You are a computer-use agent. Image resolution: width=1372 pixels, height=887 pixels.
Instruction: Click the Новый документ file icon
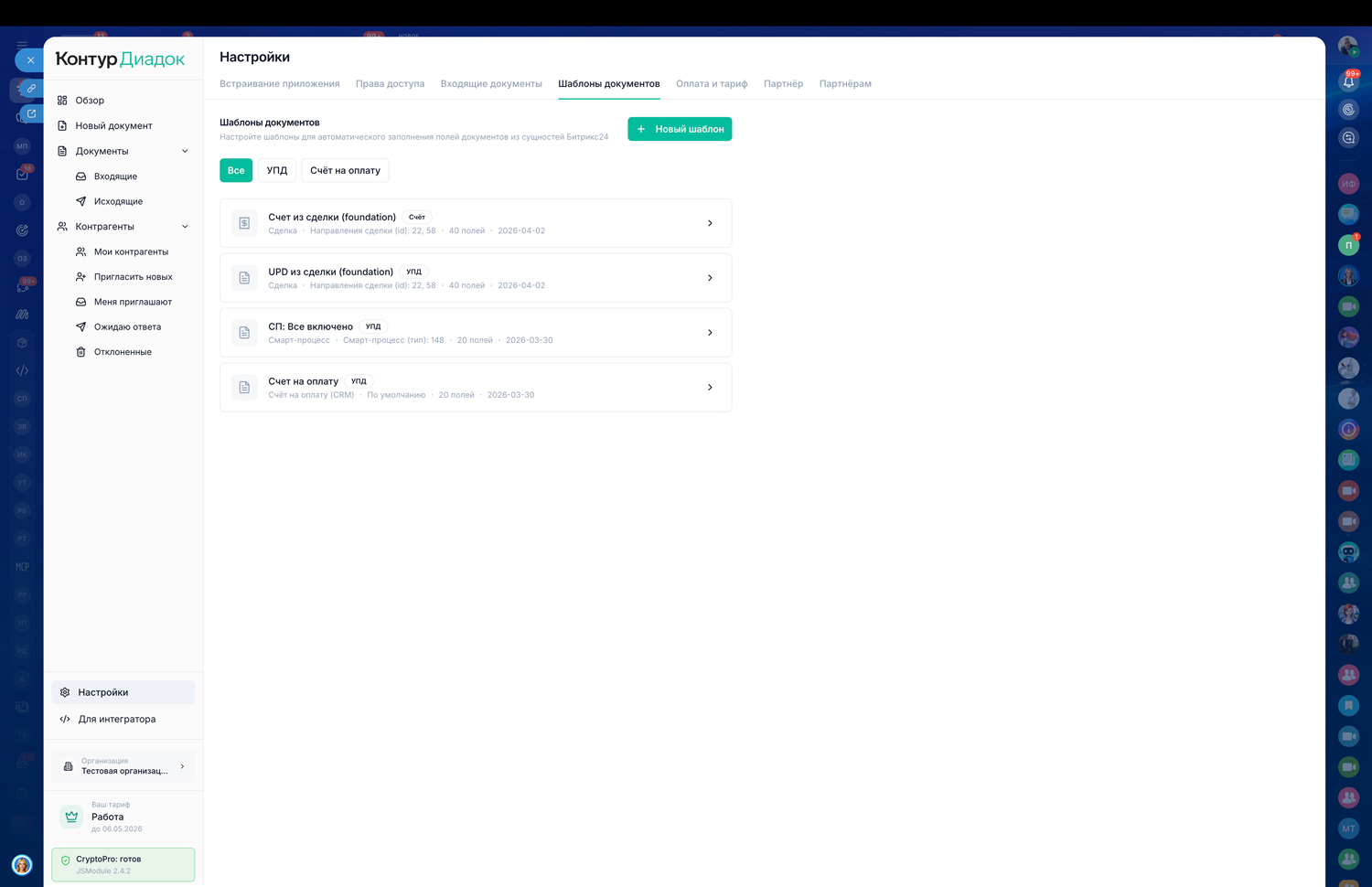(x=62, y=125)
